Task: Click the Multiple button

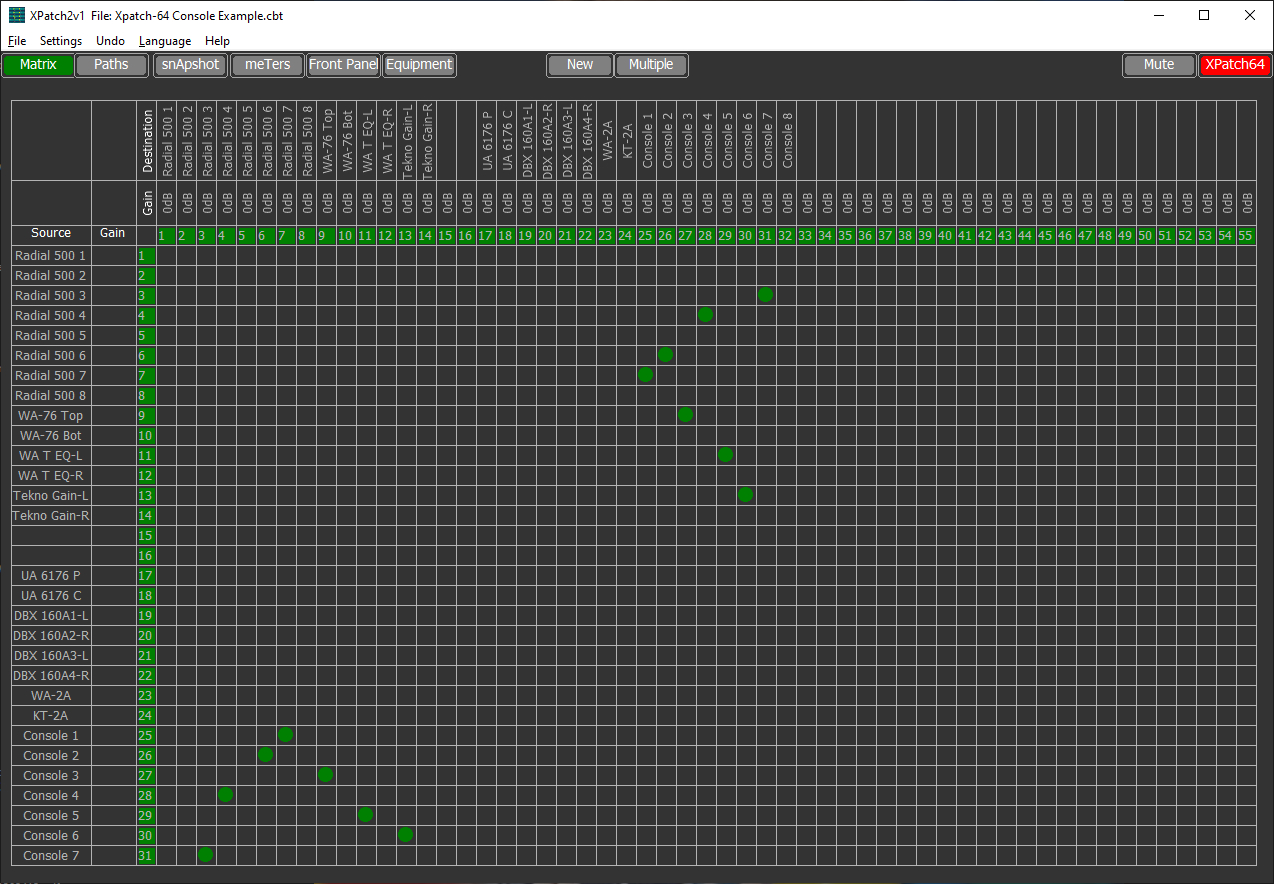Action: (x=651, y=64)
